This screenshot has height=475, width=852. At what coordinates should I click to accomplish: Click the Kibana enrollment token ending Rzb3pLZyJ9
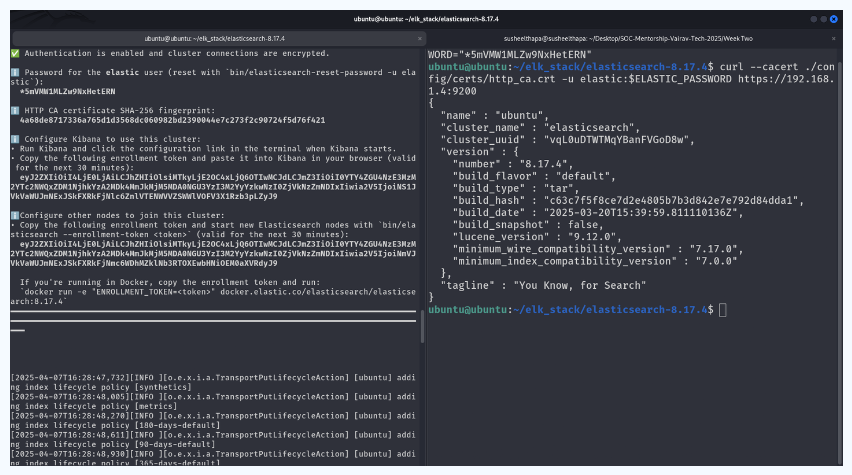point(213,186)
